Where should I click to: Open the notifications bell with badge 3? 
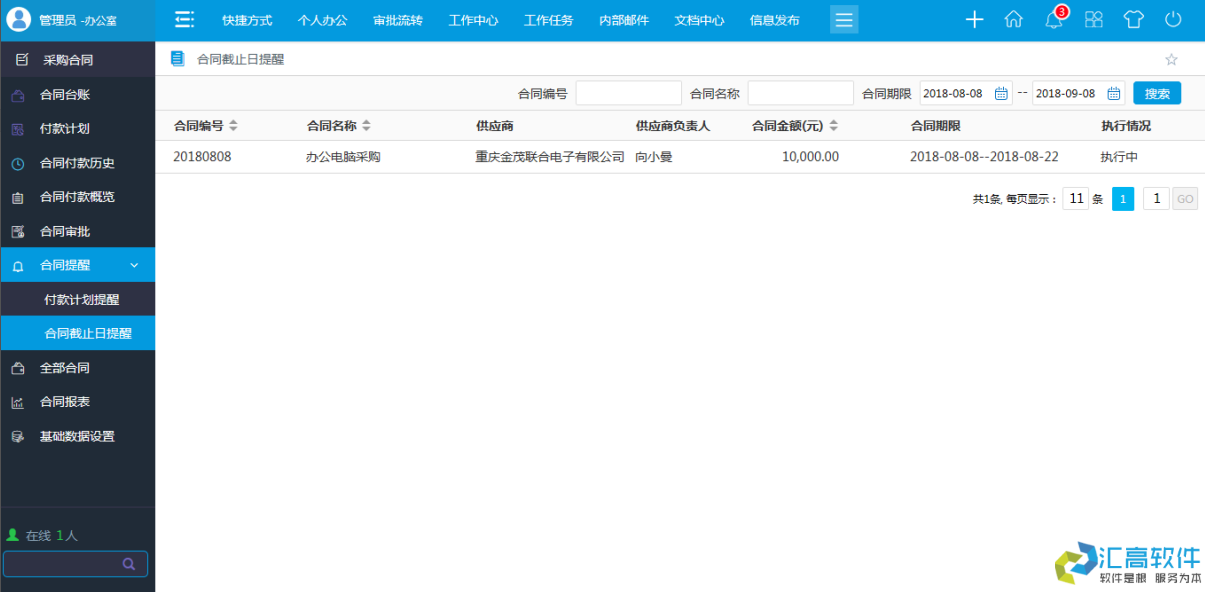click(x=1053, y=19)
